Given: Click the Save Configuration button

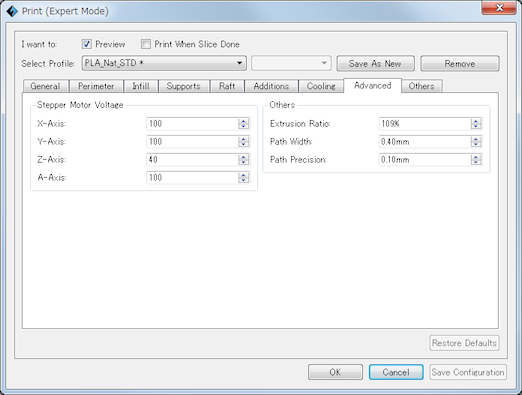Looking at the screenshot, I should tap(468, 372).
